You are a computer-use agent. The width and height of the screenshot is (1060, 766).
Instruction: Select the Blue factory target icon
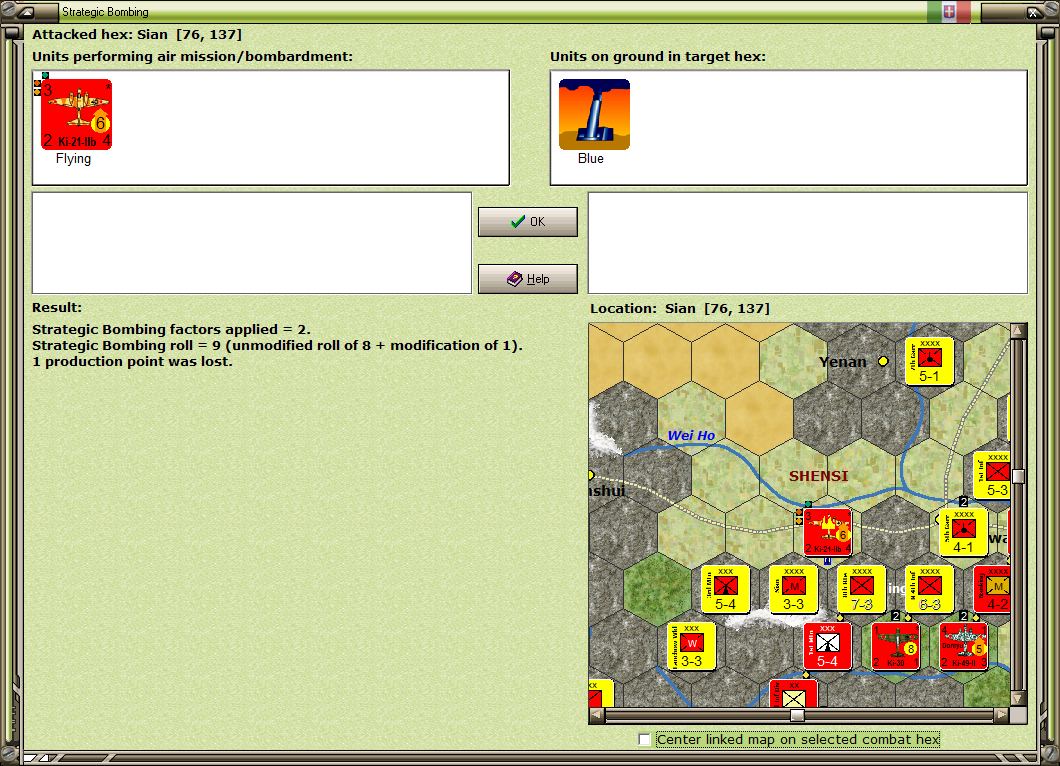click(594, 114)
